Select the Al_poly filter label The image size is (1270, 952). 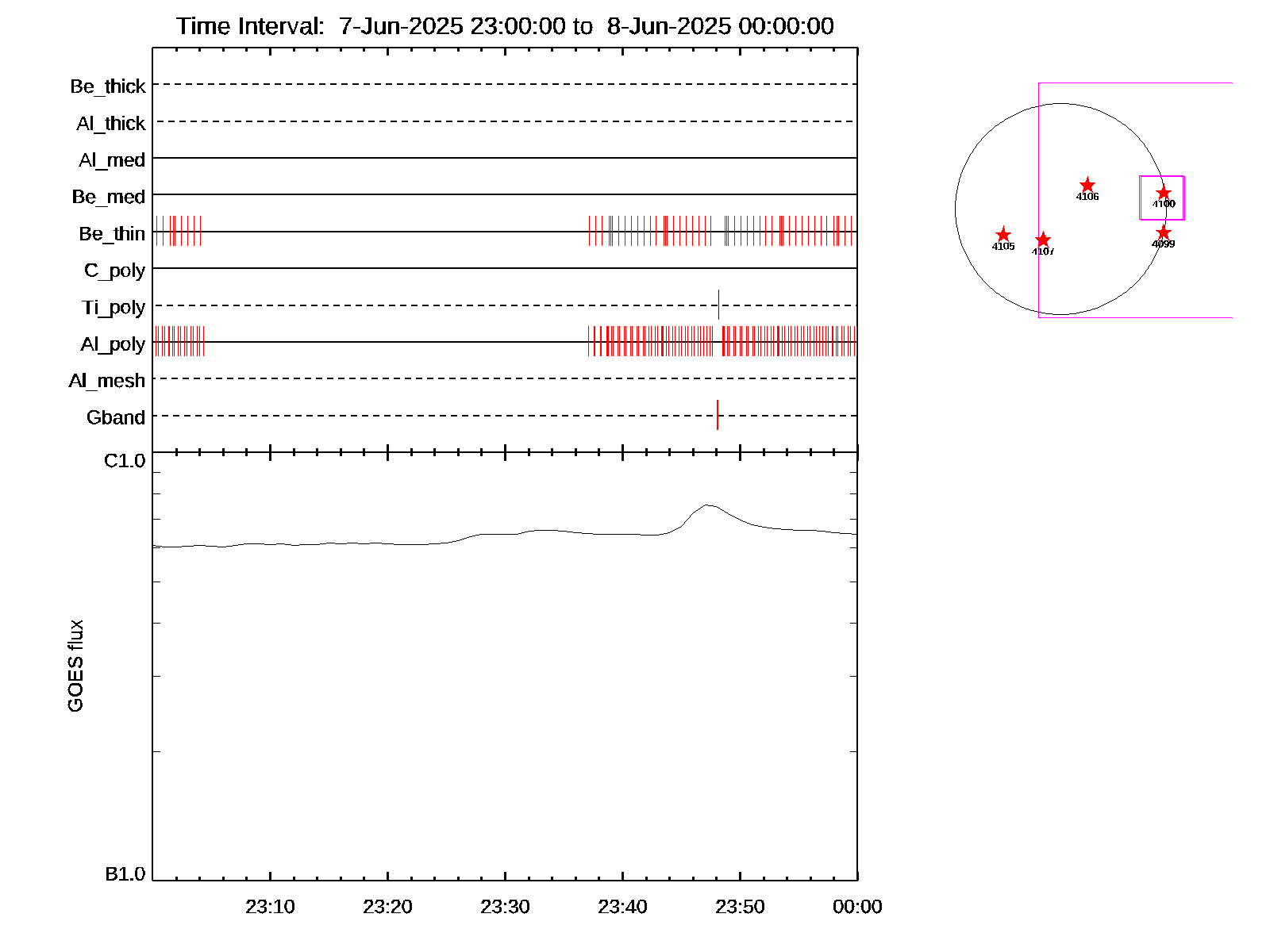pos(113,344)
